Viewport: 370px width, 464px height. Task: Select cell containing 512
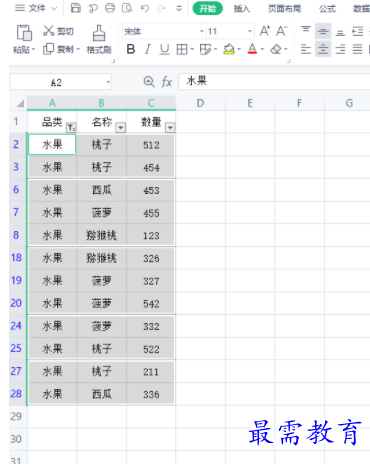pyautogui.click(x=151, y=145)
